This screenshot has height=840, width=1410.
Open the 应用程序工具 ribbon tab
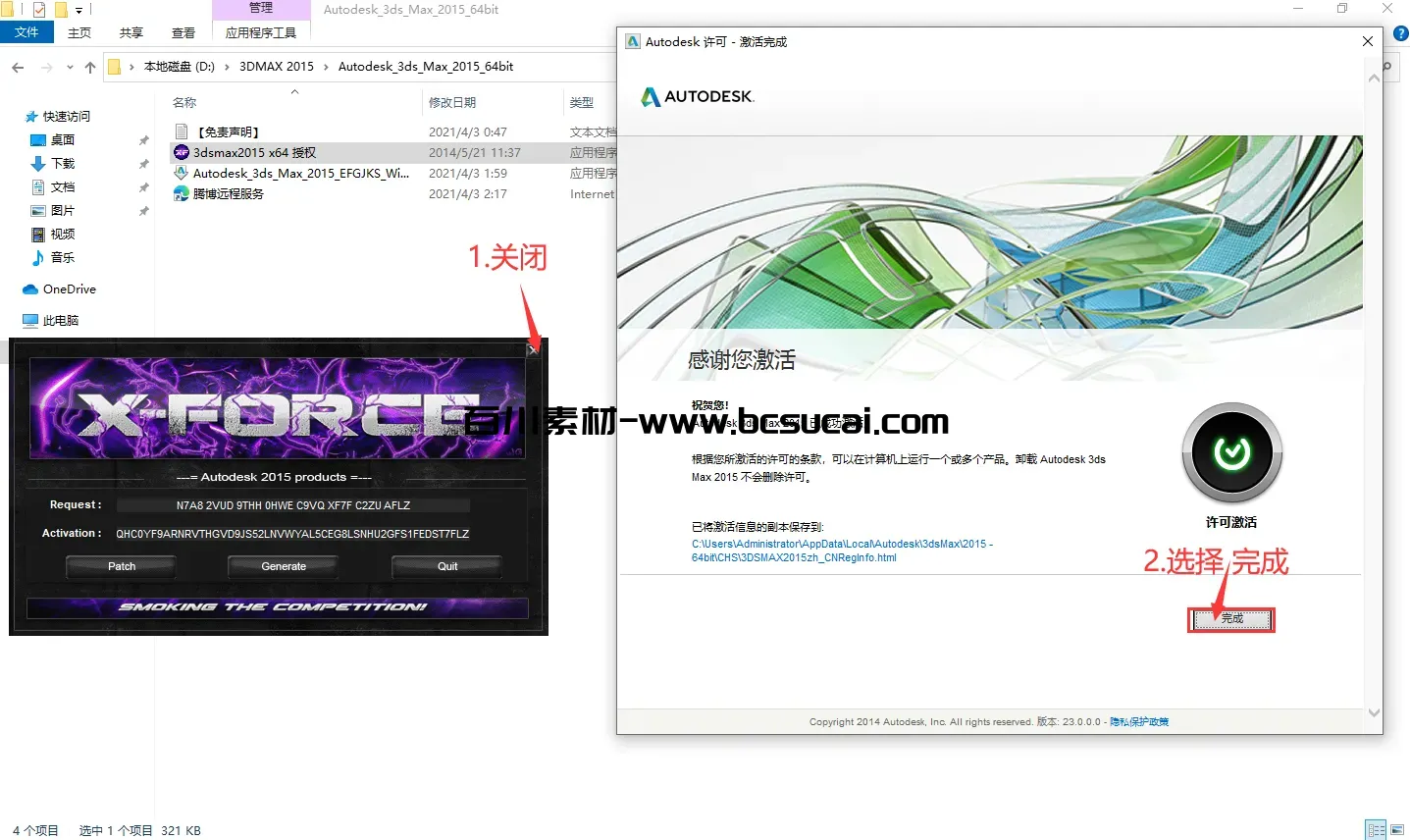coord(261,32)
